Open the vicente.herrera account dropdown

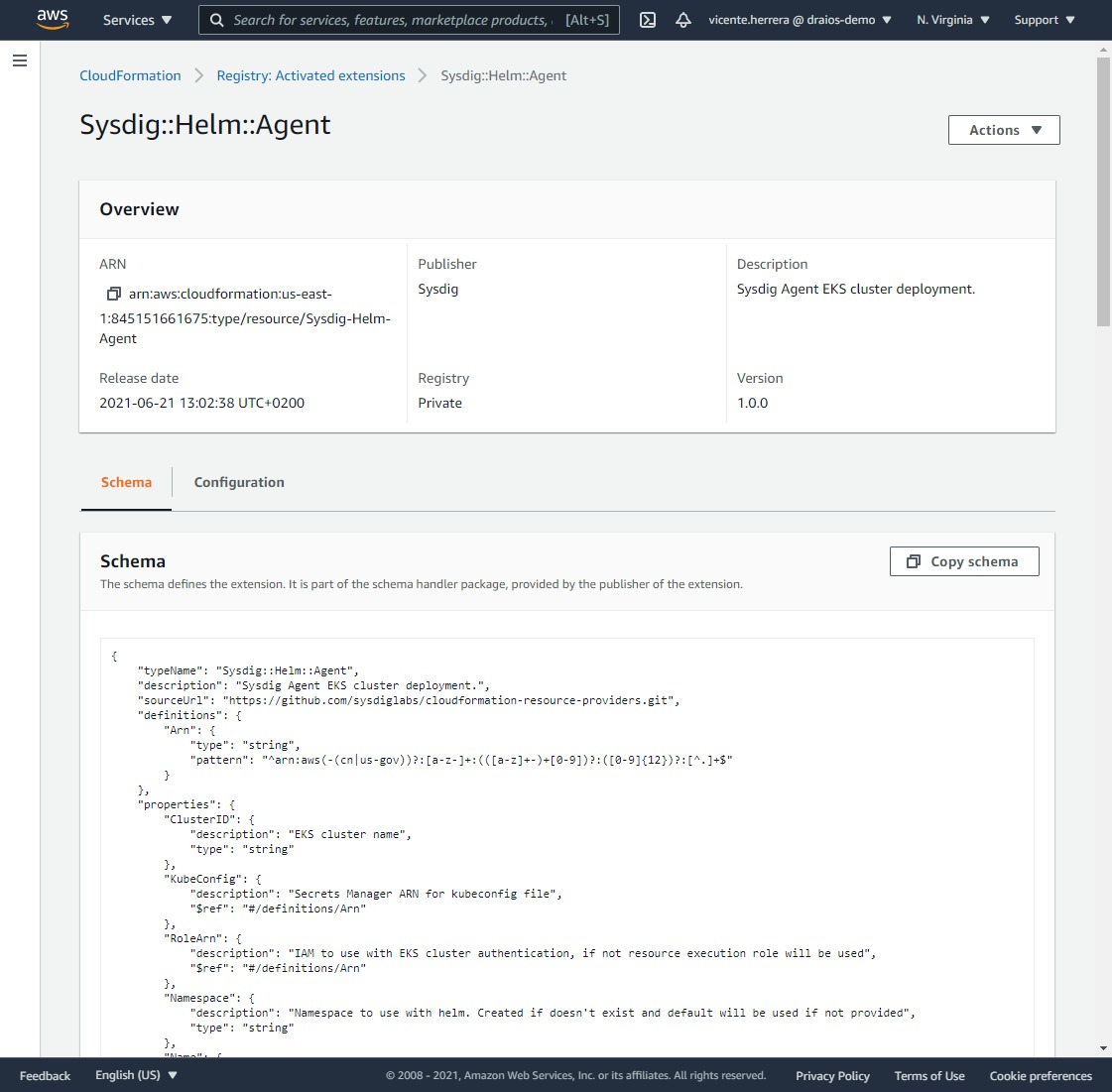(800, 20)
